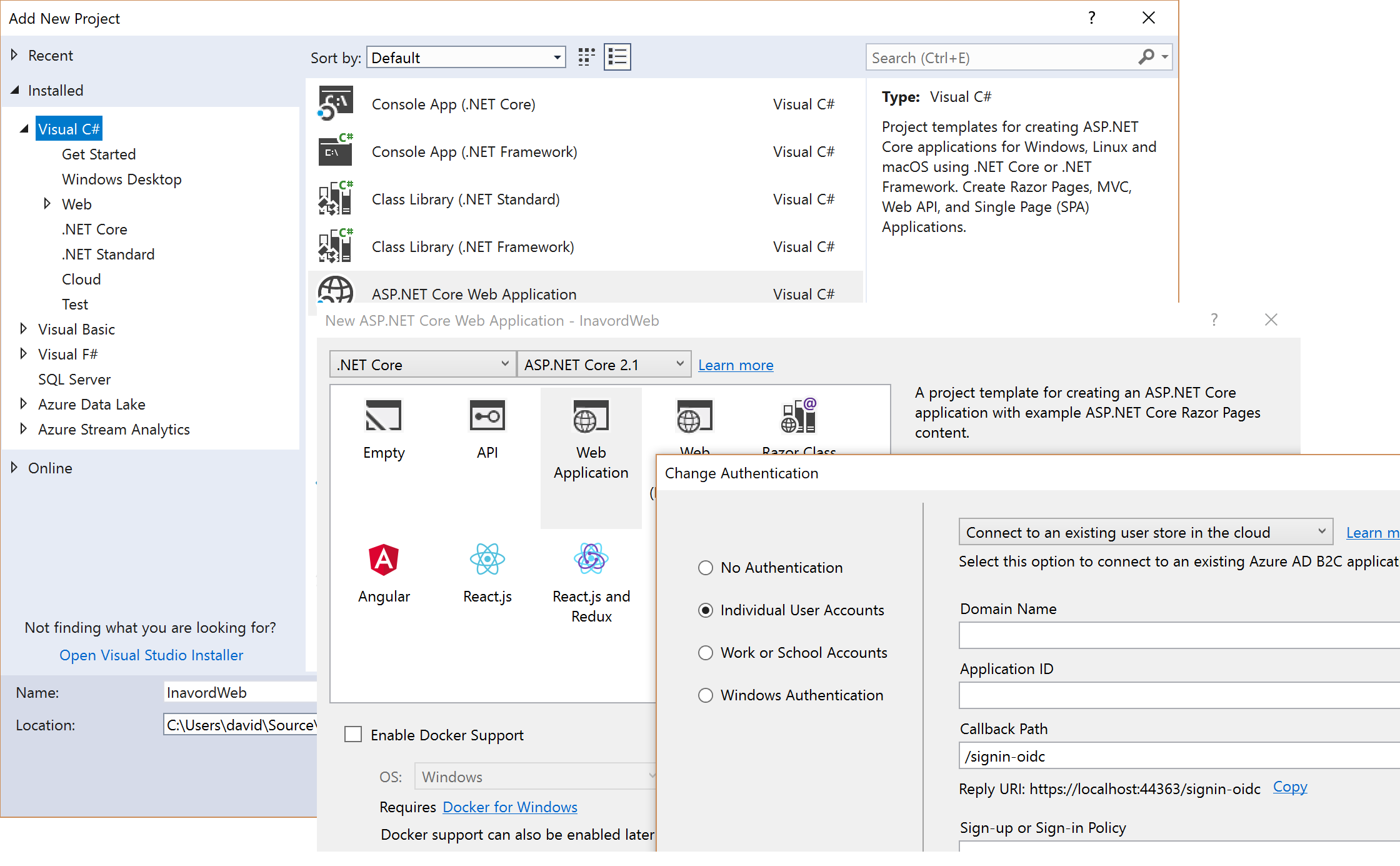Choose the React.js and Redux template icon
Image resolution: width=1400 pixels, height=866 pixels.
(591, 559)
